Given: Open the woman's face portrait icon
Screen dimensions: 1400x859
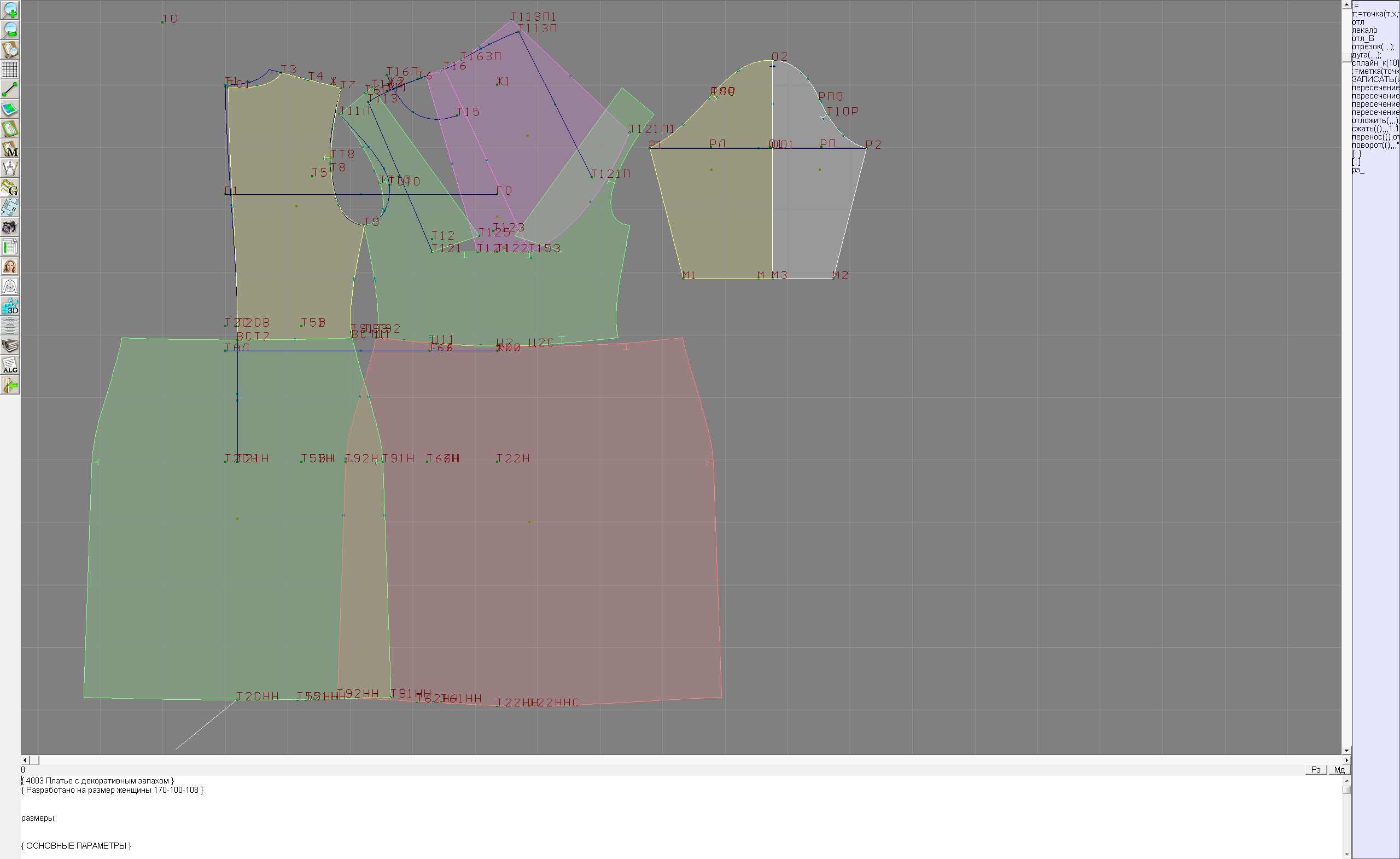Looking at the screenshot, I should tap(10, 266).
